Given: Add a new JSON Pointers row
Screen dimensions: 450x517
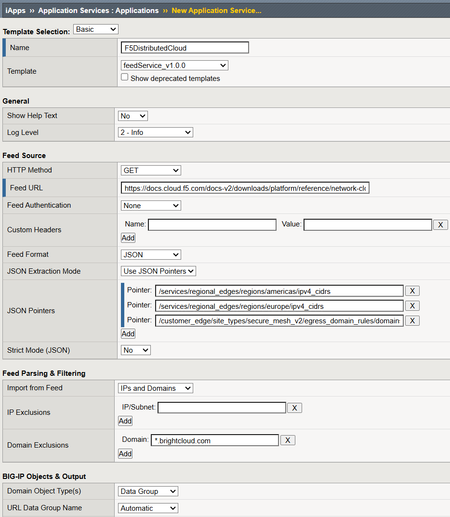Looking at the screenshot, I should (128, 334).
